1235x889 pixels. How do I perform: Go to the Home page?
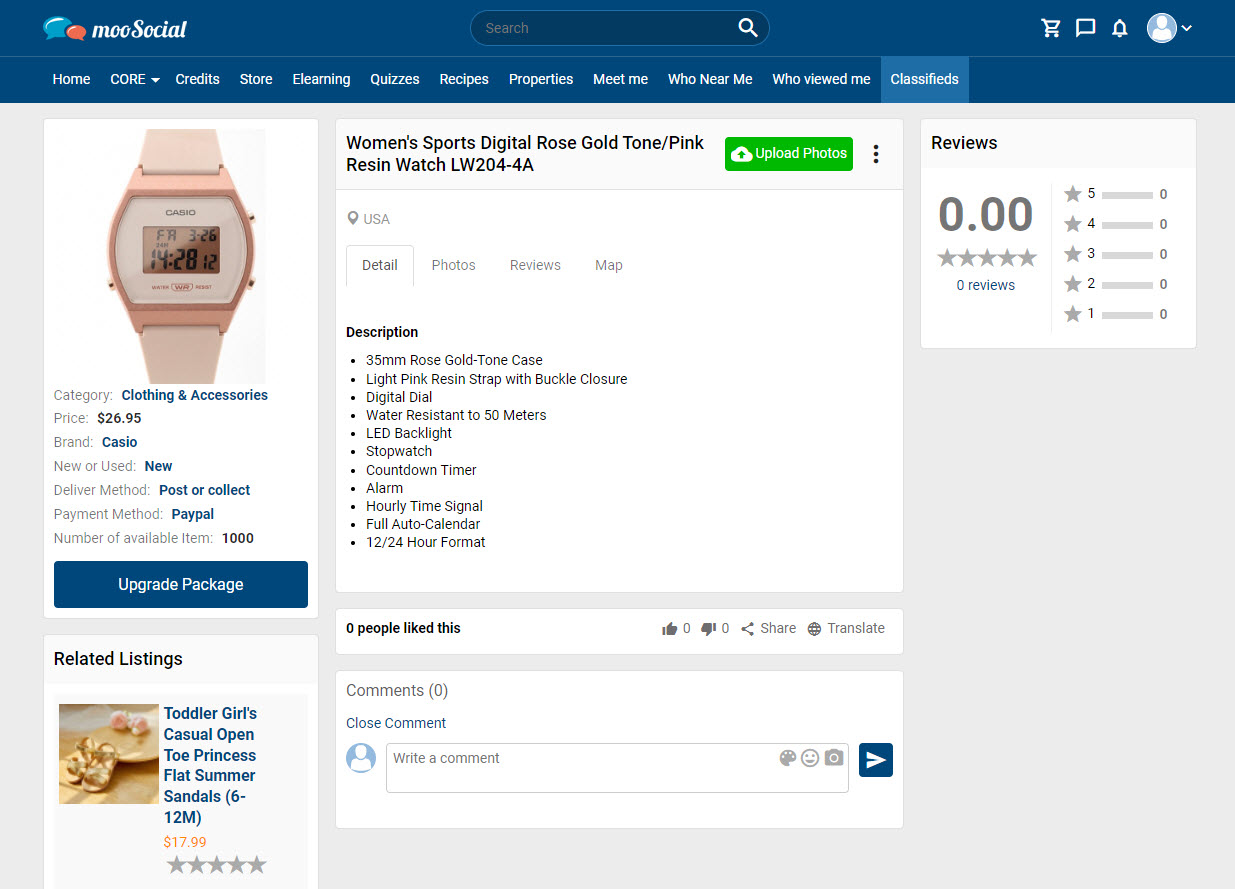point(71,79)
